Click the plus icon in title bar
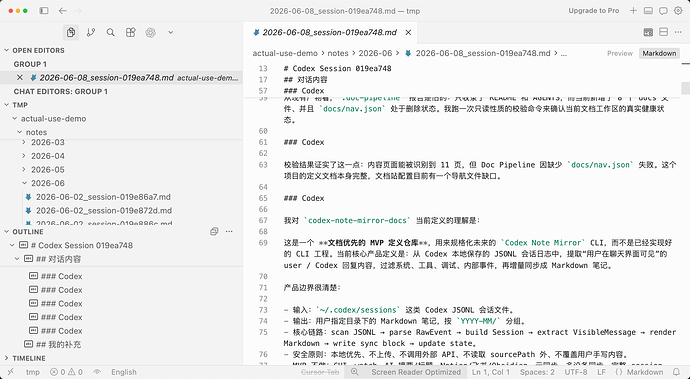690x379 pixels. (633, 11)
